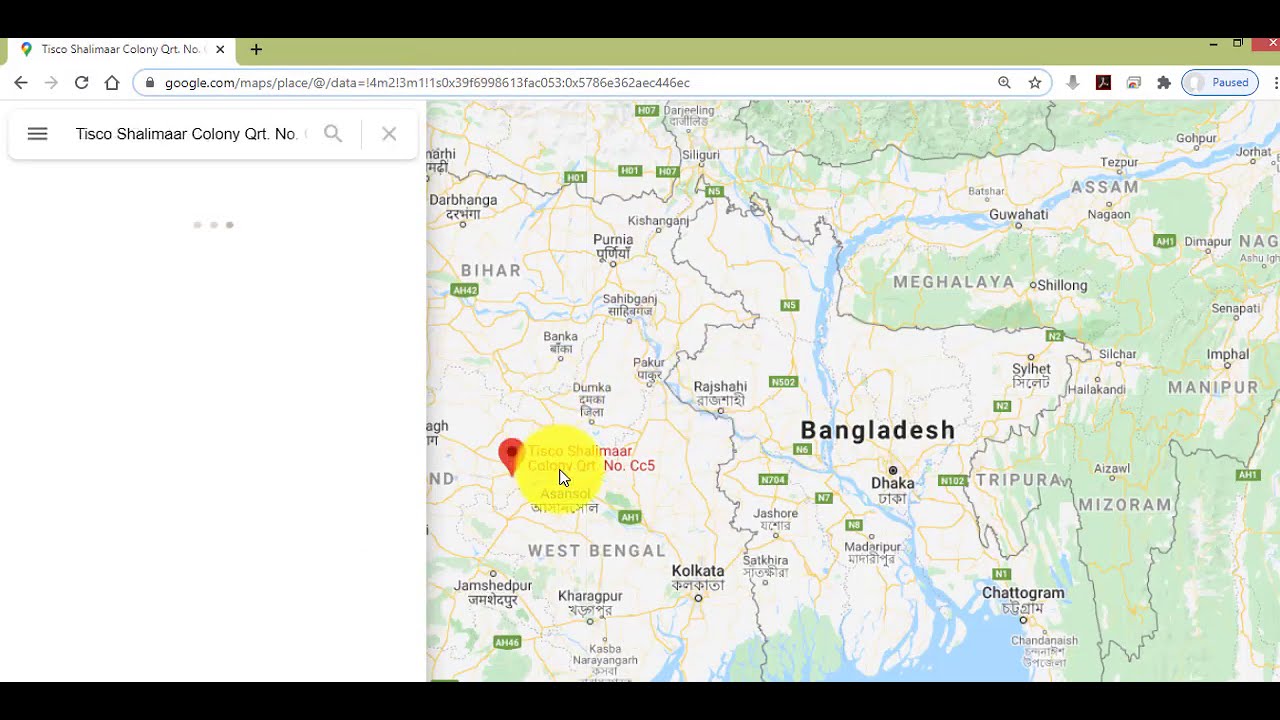
Task: Open the Google Maps hamburger menu
Action: [x=37, y=134]
